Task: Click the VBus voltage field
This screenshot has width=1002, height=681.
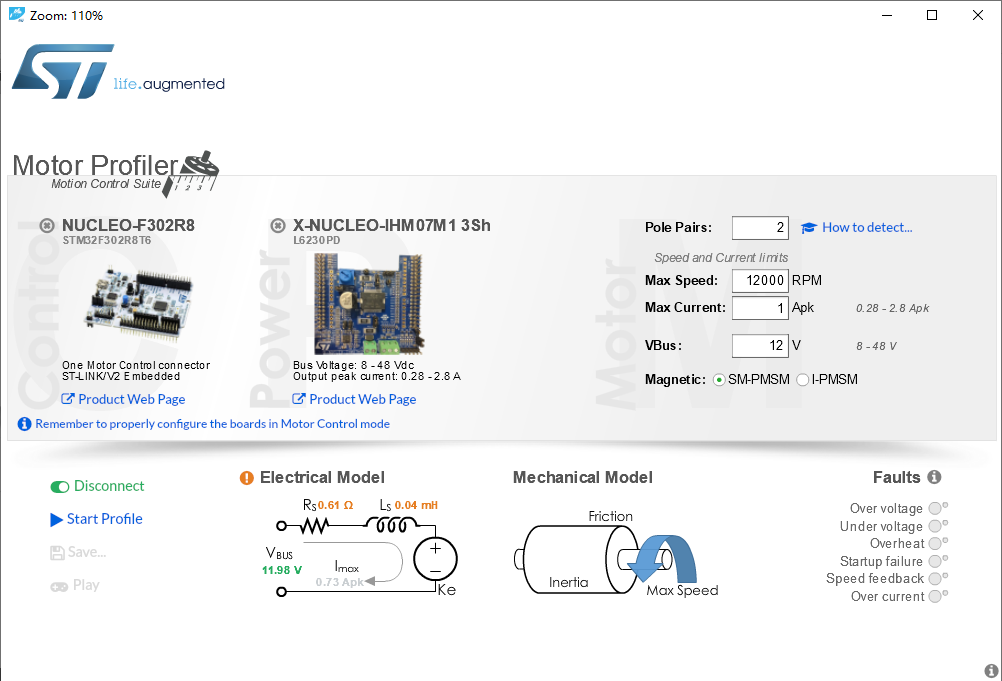Action: coord(760,346)
